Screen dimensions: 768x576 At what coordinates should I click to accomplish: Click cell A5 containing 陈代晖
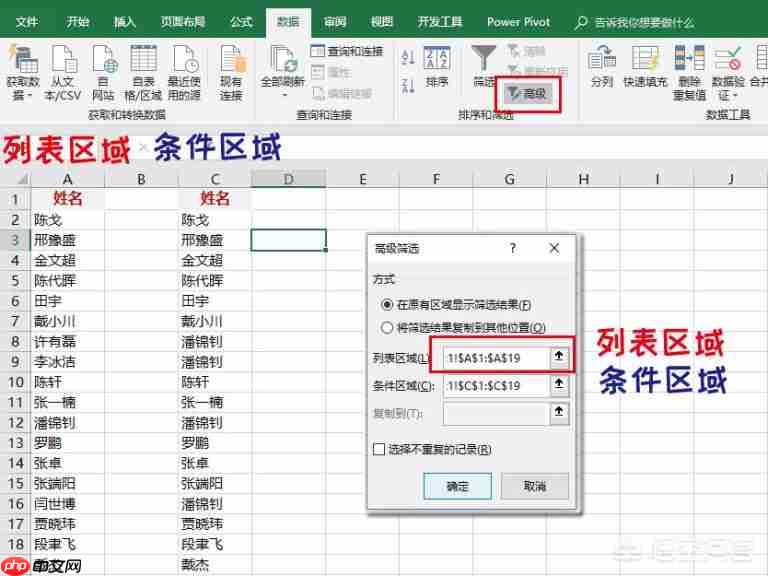68,281
